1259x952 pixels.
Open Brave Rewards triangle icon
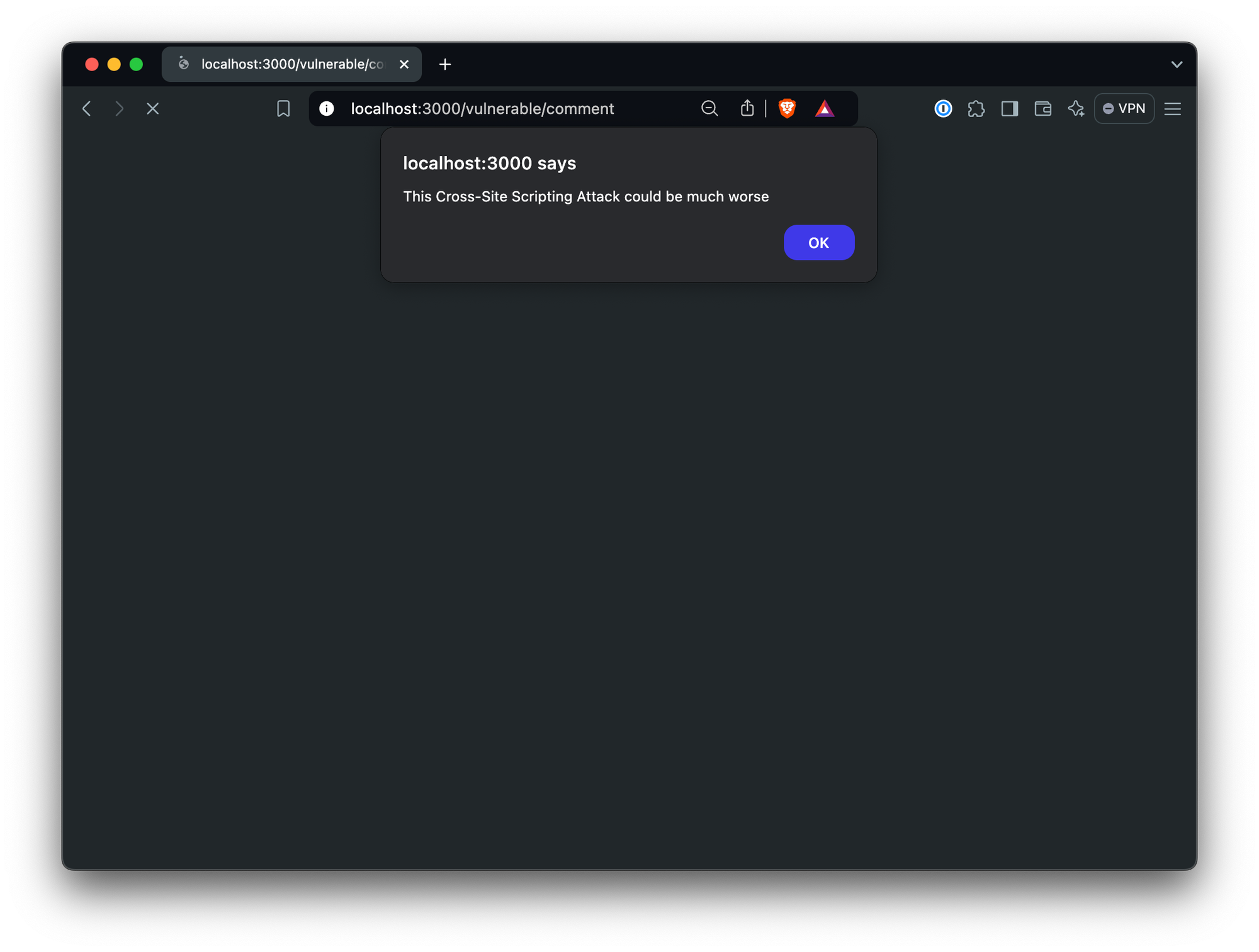825,109
